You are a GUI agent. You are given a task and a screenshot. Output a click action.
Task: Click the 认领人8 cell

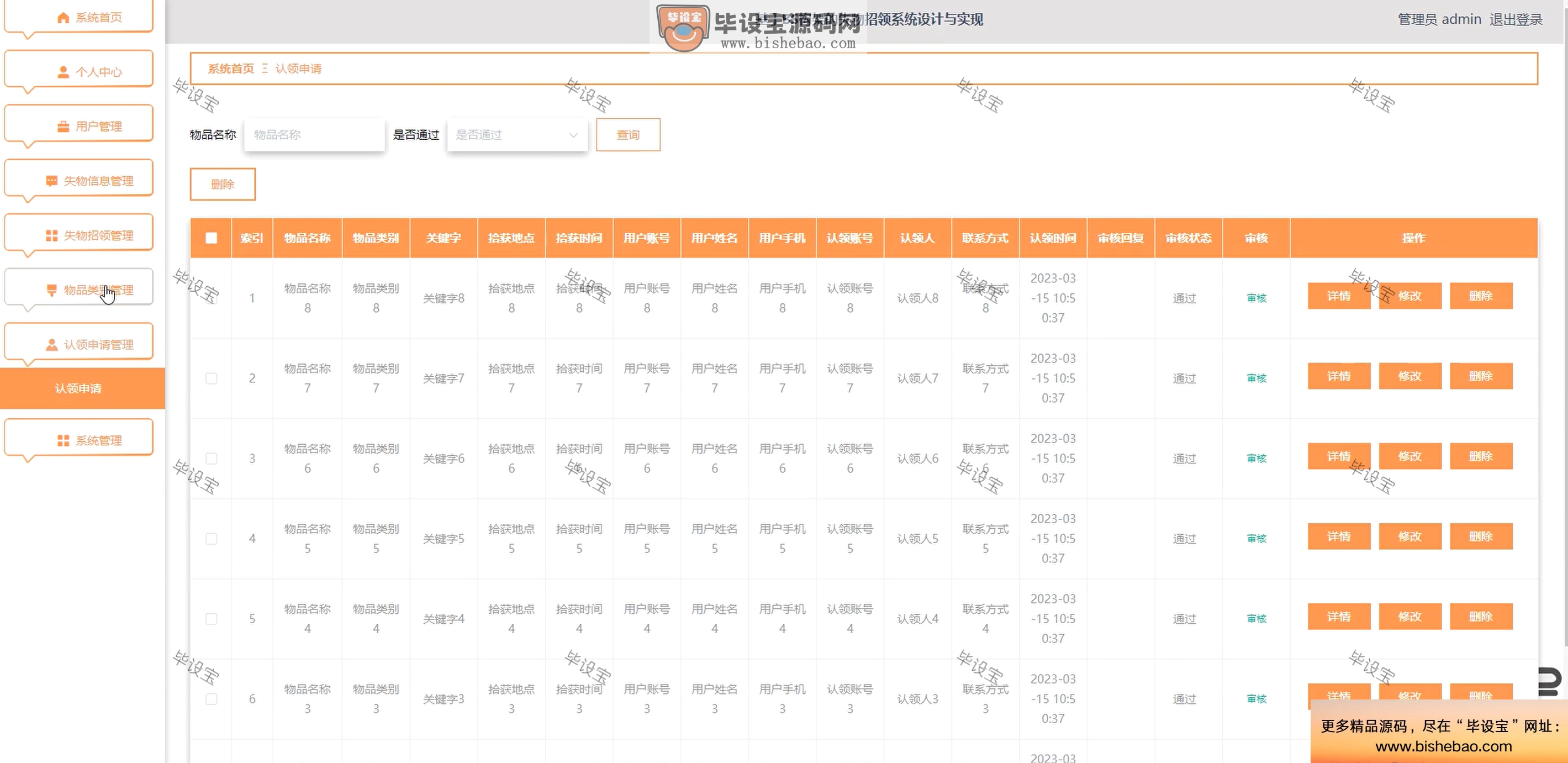click(x=918, y=298)
